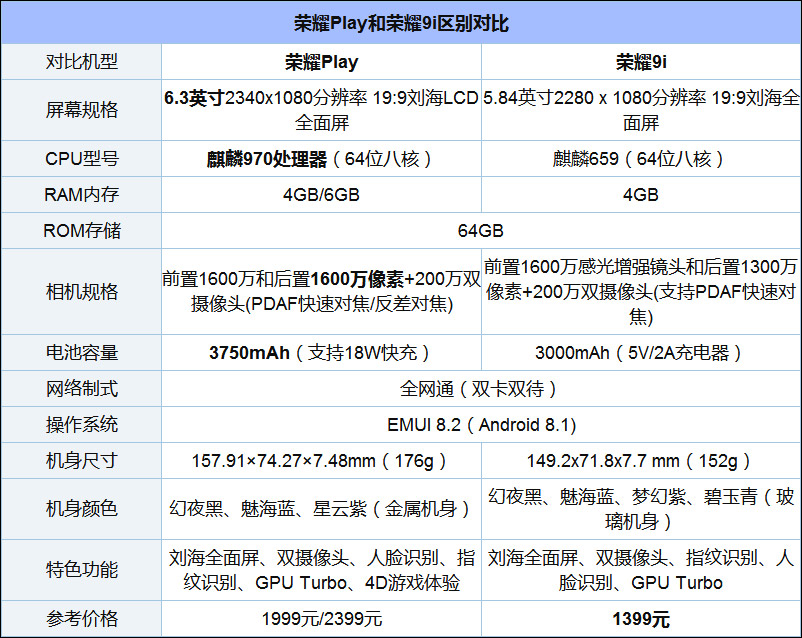Click the 3750mAh battery cell

point(321,353)
